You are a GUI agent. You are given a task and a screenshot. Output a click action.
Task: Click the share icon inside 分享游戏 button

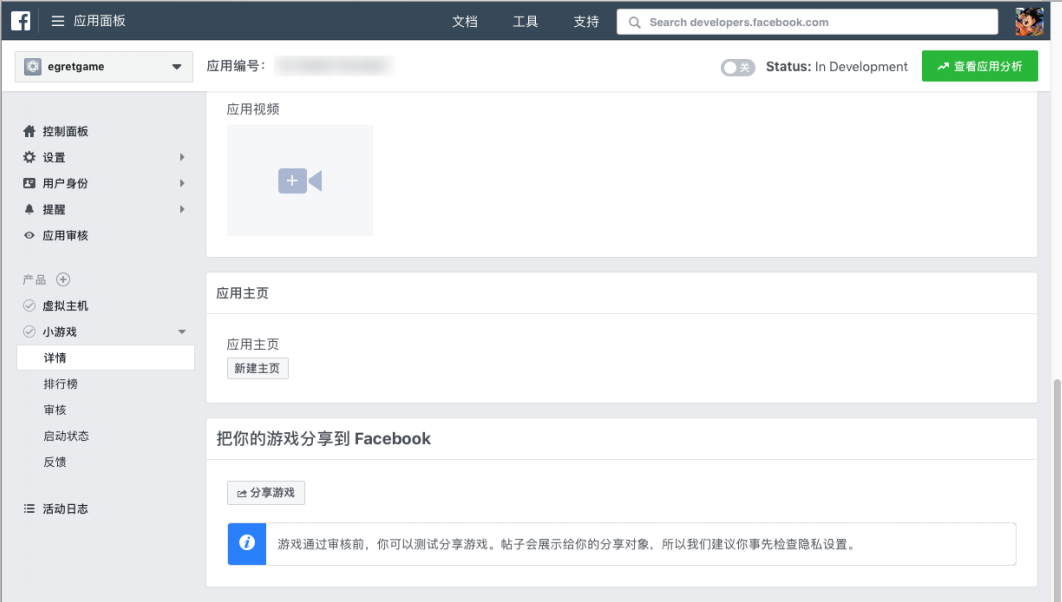[240, 492]
